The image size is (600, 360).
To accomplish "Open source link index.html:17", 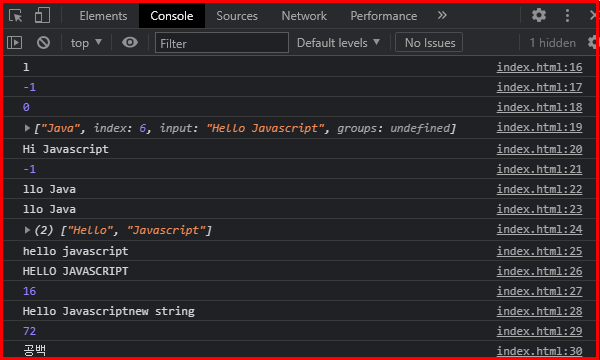I will pyautogui.click(x=539, y=87).
